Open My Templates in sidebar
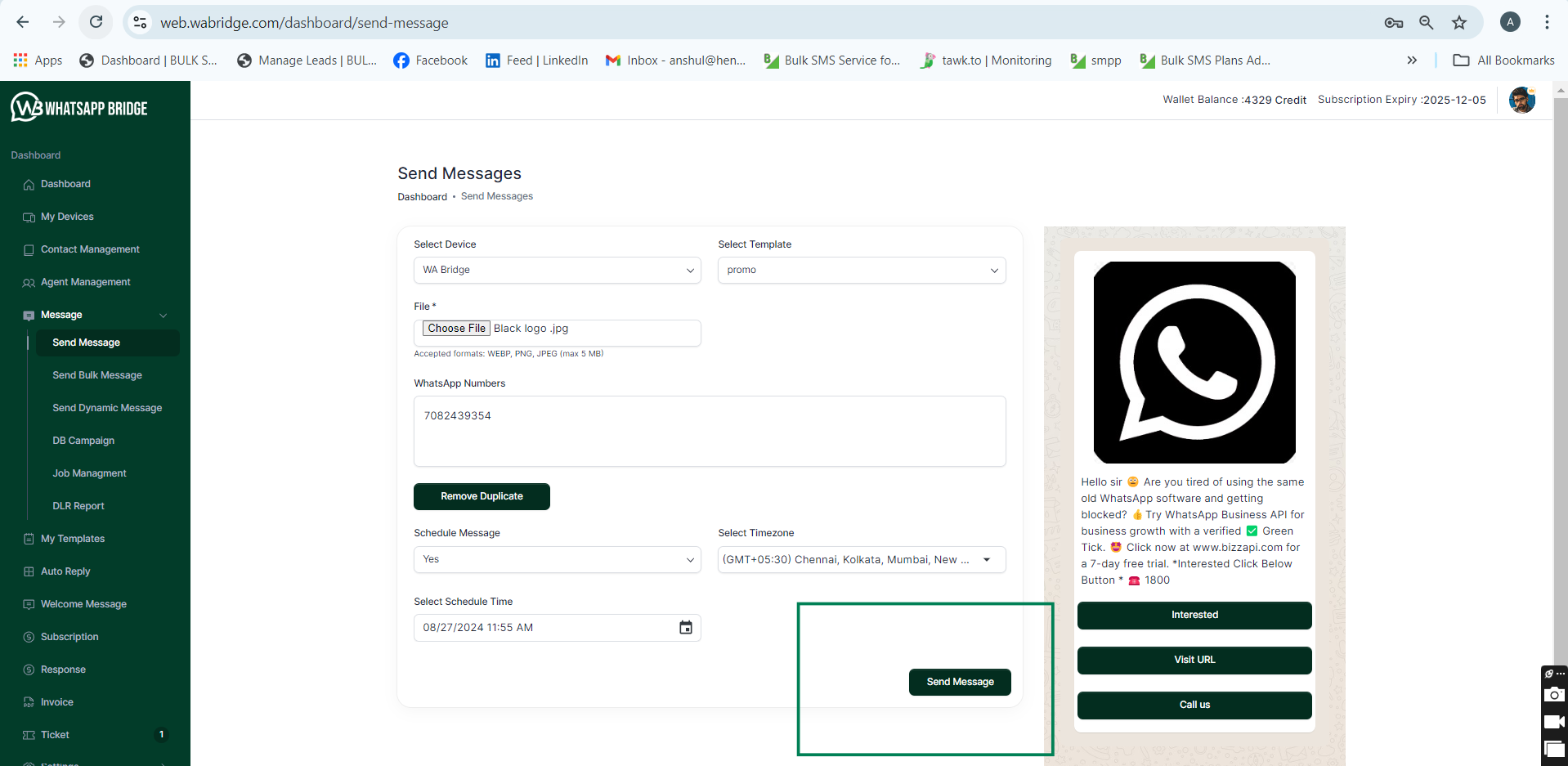 click(73, 539)
